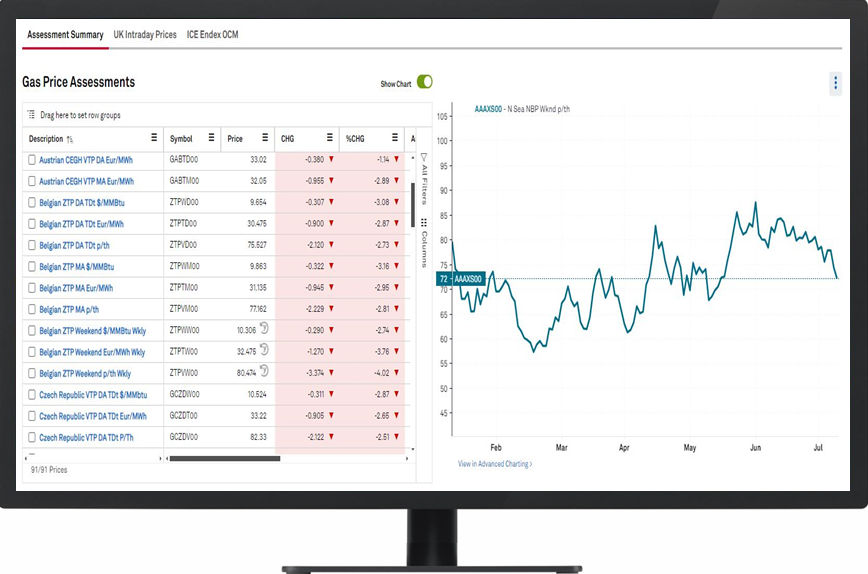Open the ICE Endex OCM tab
Viewport: 868px width, 574px height.
(x=212, y=35)
